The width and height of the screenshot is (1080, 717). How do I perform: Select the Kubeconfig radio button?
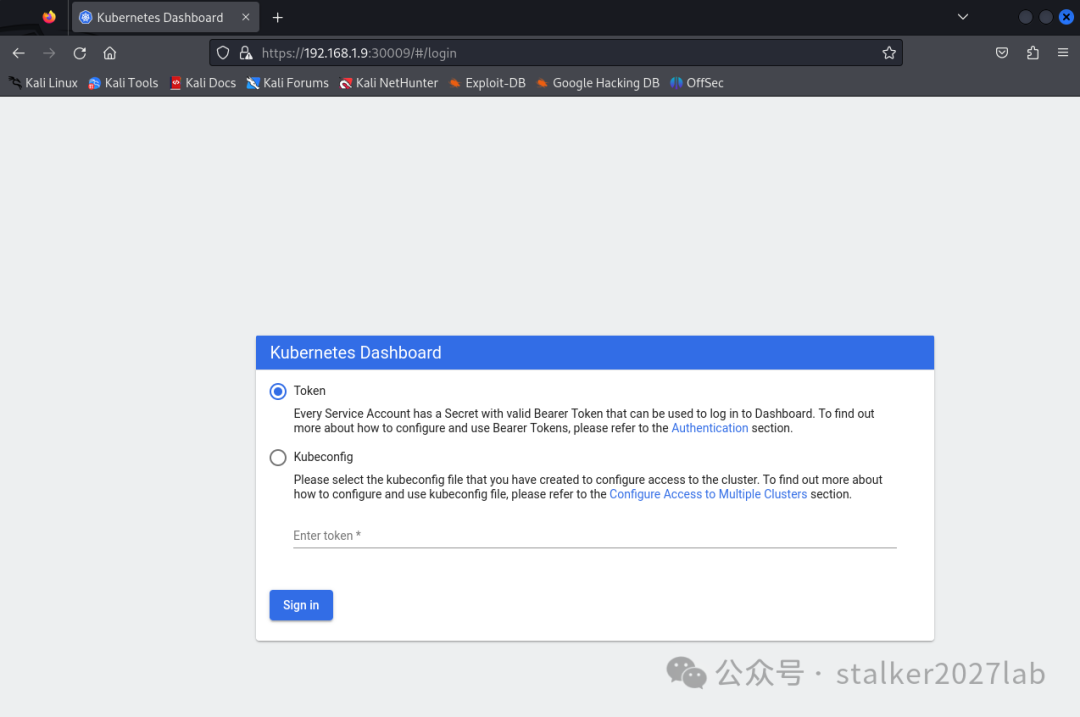[278, 457]
